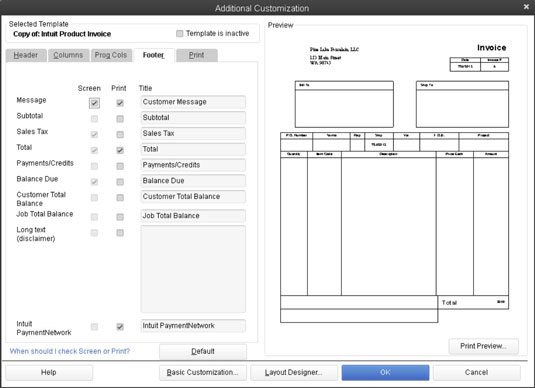Click the Footer tab
535x388 pixels.
(x=154, y=55)
